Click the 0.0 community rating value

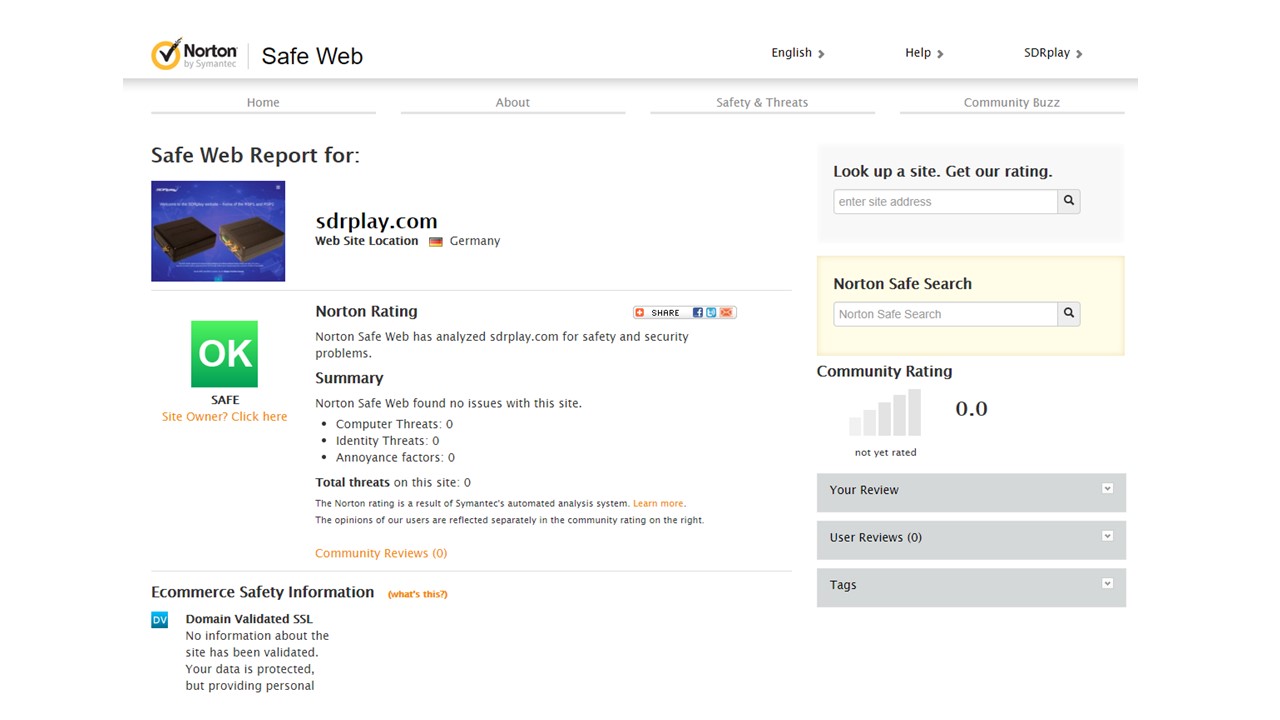(971, 409)
